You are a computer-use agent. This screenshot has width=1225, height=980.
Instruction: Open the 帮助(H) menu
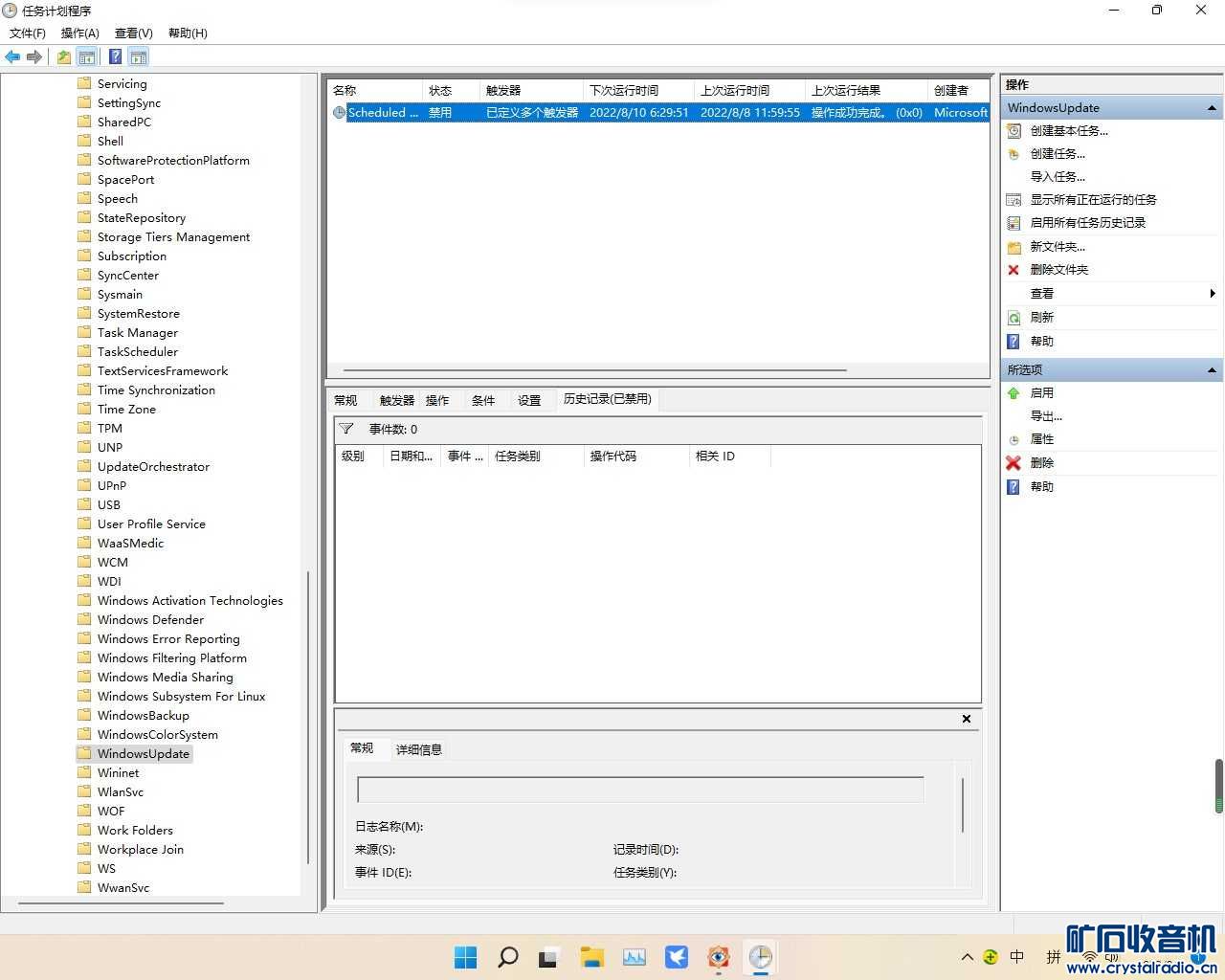click(188, 33)
